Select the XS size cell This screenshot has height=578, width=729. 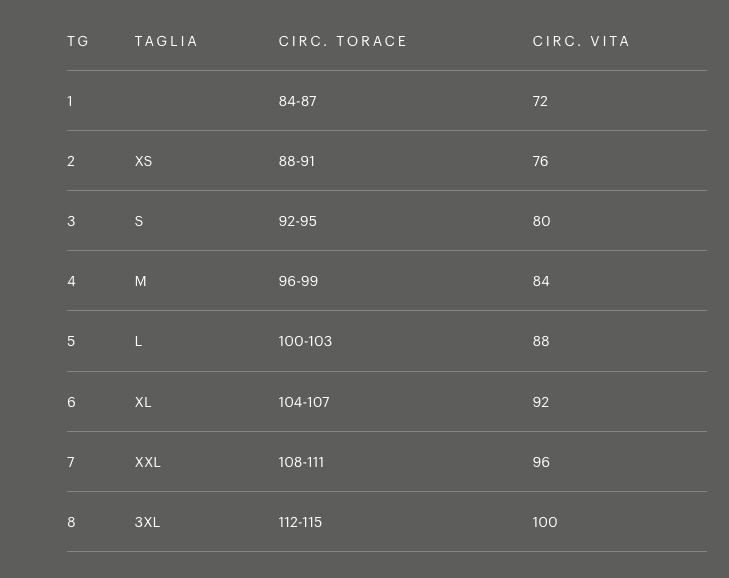pos(143,161)
